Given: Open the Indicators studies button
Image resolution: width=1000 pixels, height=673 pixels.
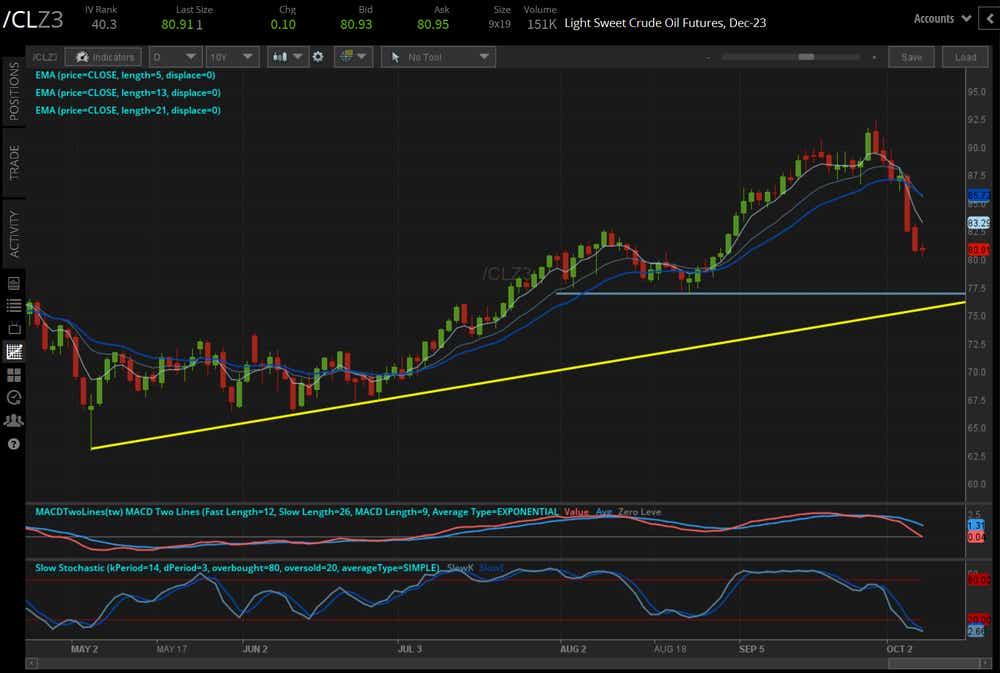Looking at the screenshot, I should coord(103,57).
